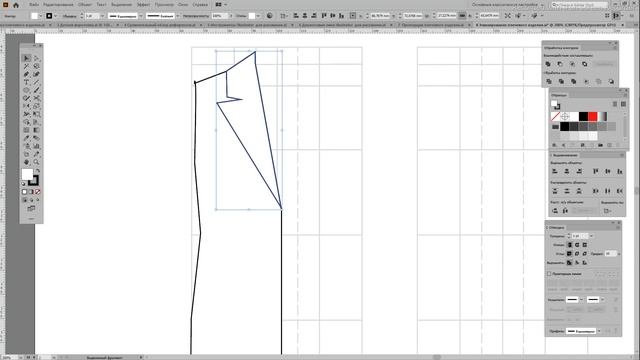Select the Eyedropper tool

27,138
